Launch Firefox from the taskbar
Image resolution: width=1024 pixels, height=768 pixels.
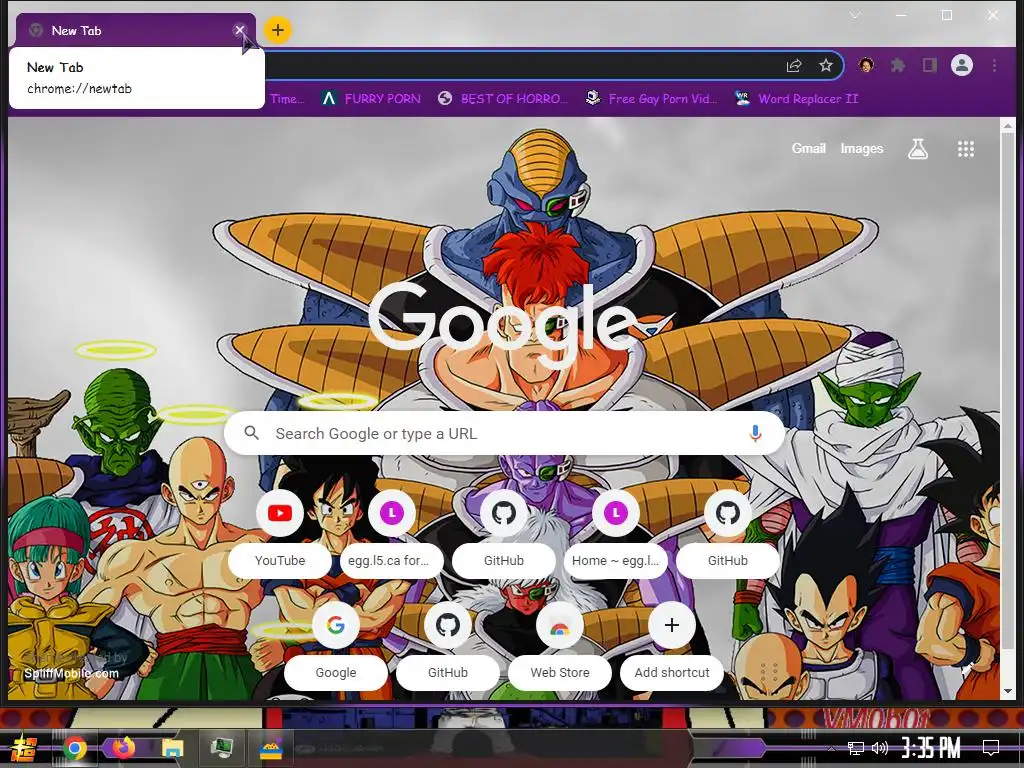124,748
